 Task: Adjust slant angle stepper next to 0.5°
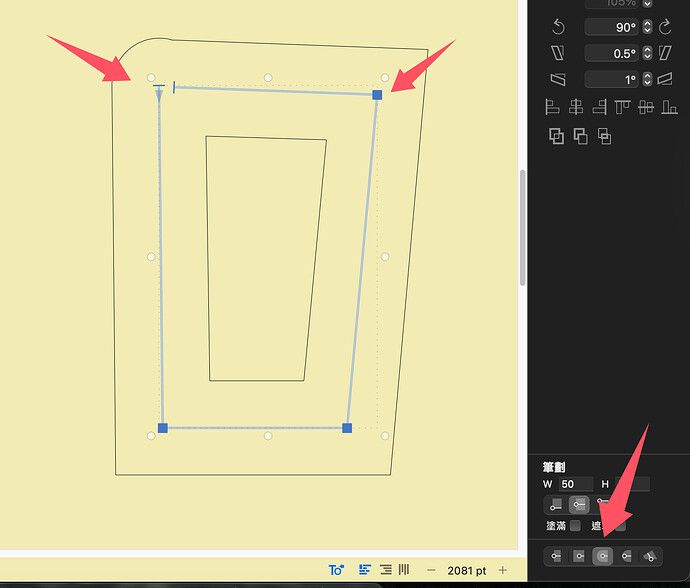click(647, 53)
